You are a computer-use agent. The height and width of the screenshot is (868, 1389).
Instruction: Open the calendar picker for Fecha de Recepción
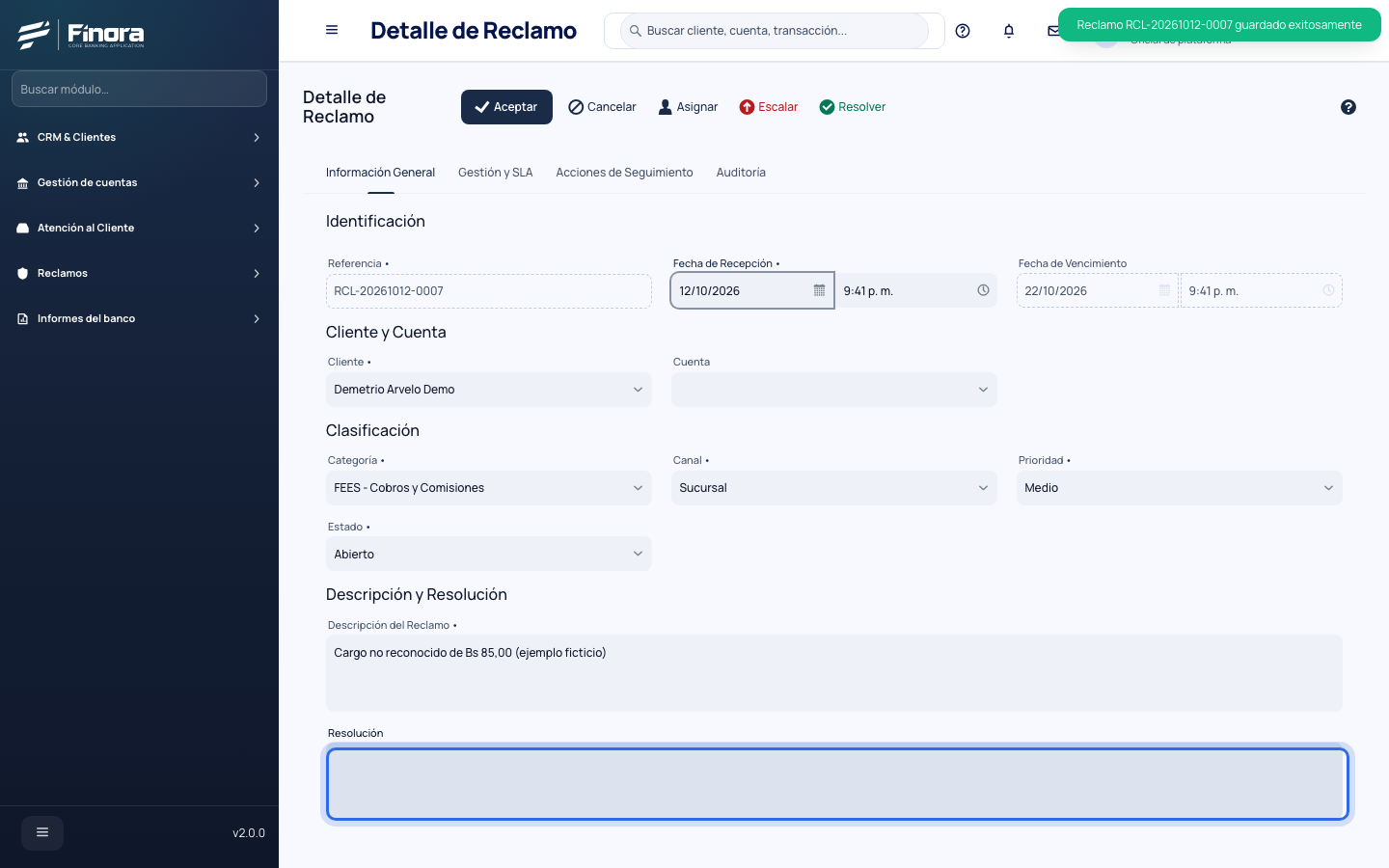819,290
